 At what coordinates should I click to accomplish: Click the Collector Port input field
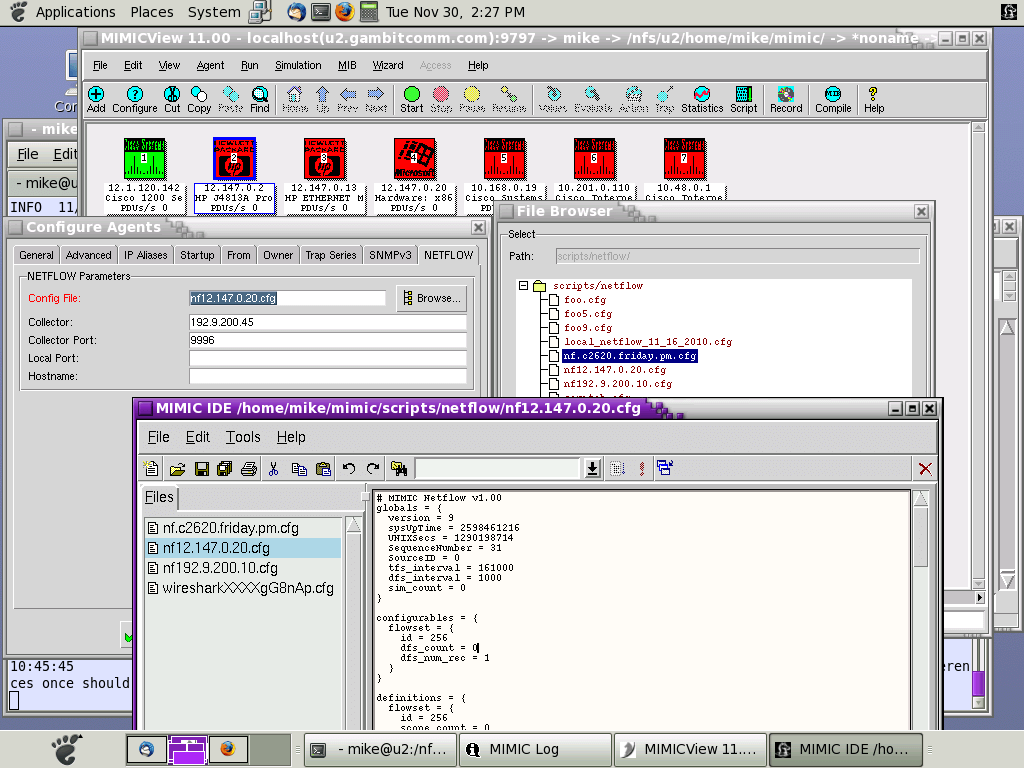(328, 340)
